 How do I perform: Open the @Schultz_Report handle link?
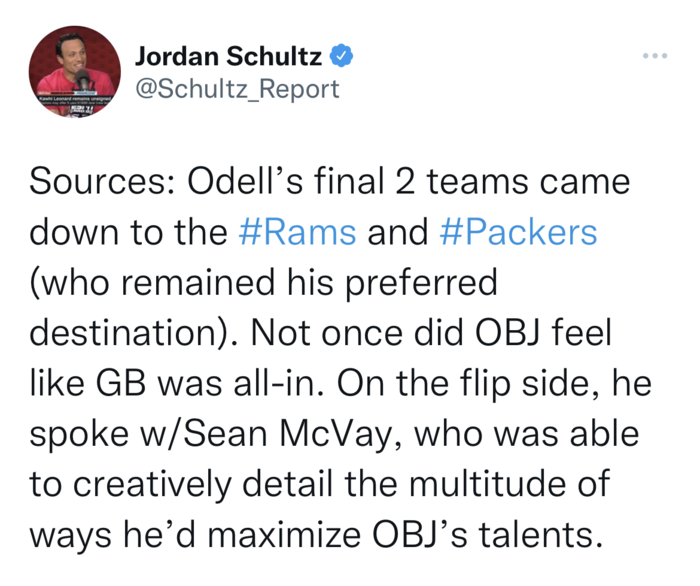237,89
